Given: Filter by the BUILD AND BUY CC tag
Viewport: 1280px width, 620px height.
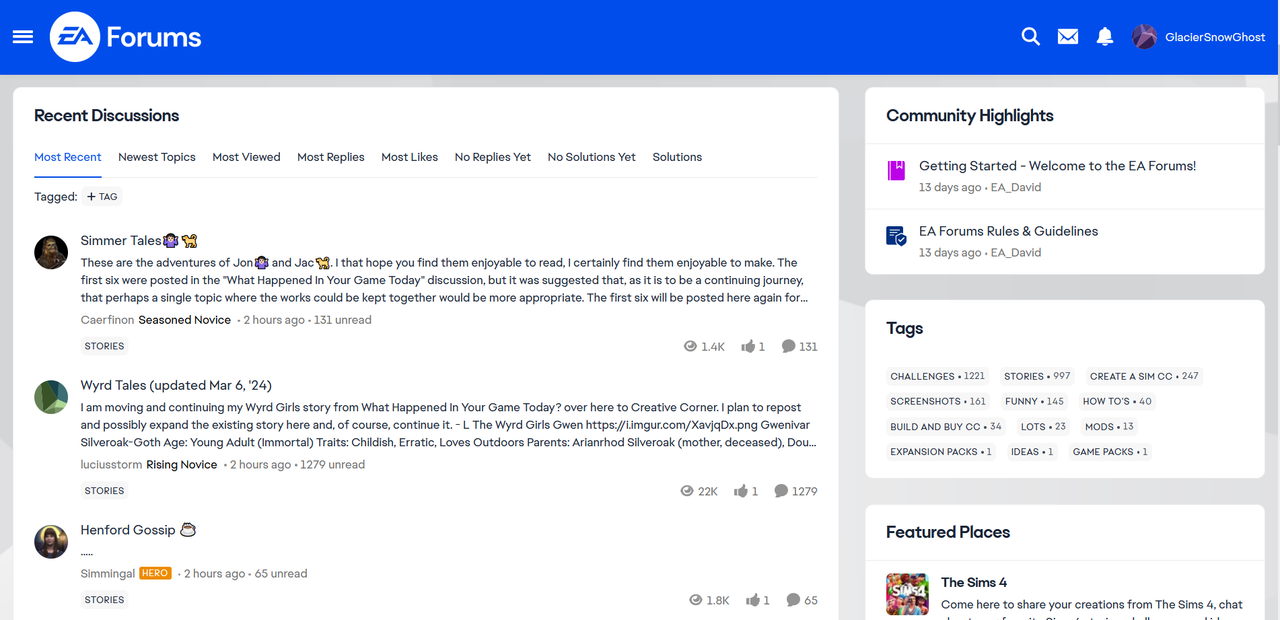Looking at the screenshot, I should 946,426.
